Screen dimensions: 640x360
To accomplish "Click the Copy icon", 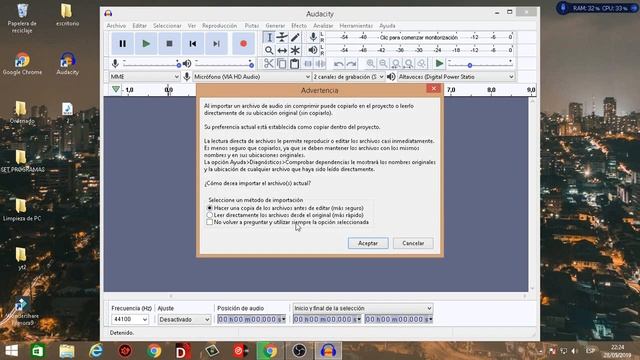I will 282,64.
